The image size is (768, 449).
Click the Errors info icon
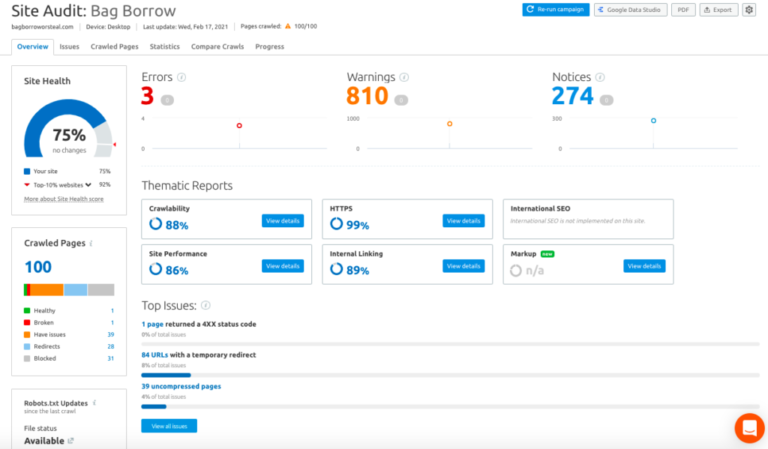[181, 77]
